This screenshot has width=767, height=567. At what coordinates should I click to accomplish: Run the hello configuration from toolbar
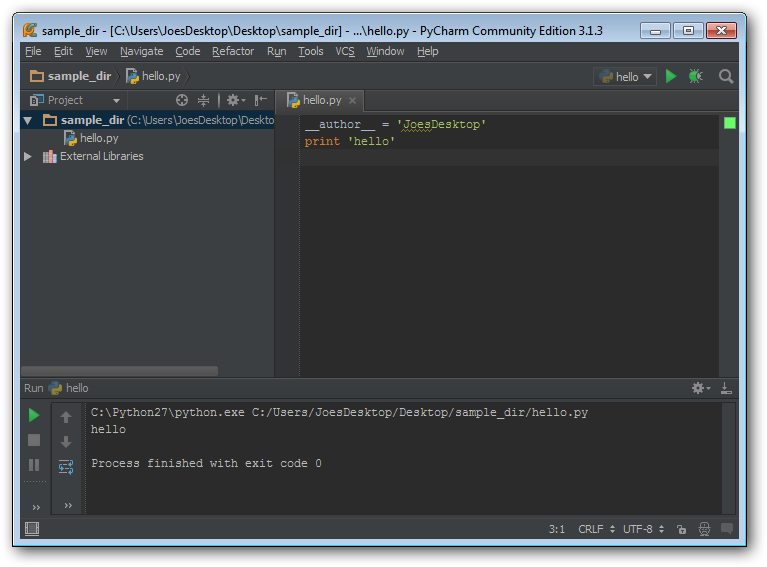tap(671, 76)
